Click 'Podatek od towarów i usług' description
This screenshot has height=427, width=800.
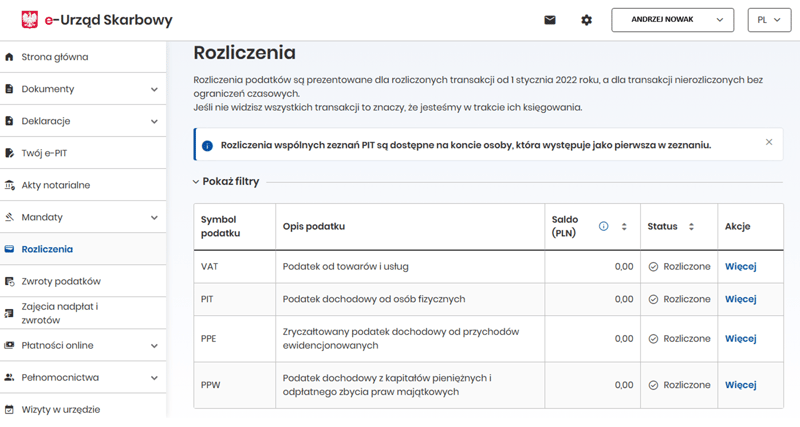pyautogui.click(x=345, y=266)
